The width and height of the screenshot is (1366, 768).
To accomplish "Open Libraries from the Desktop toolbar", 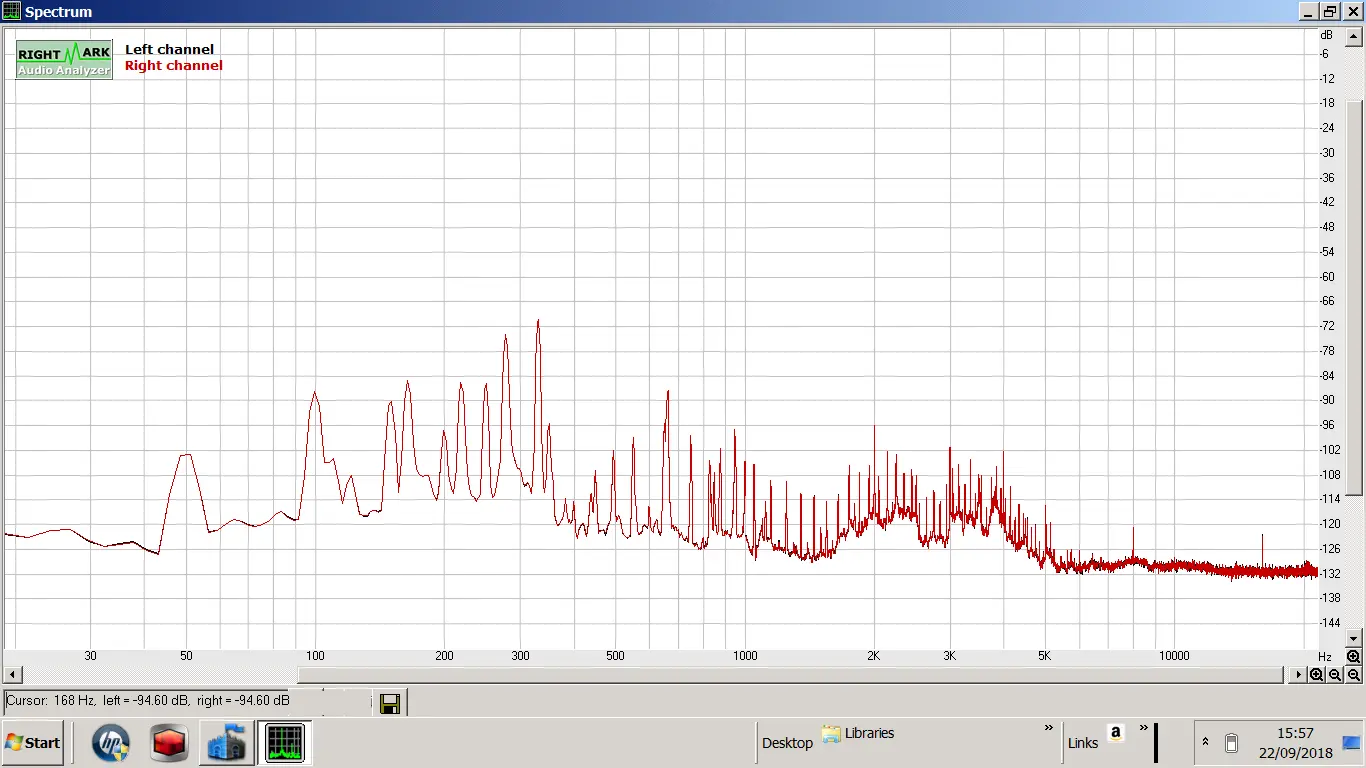I will [x=858, y=733].
